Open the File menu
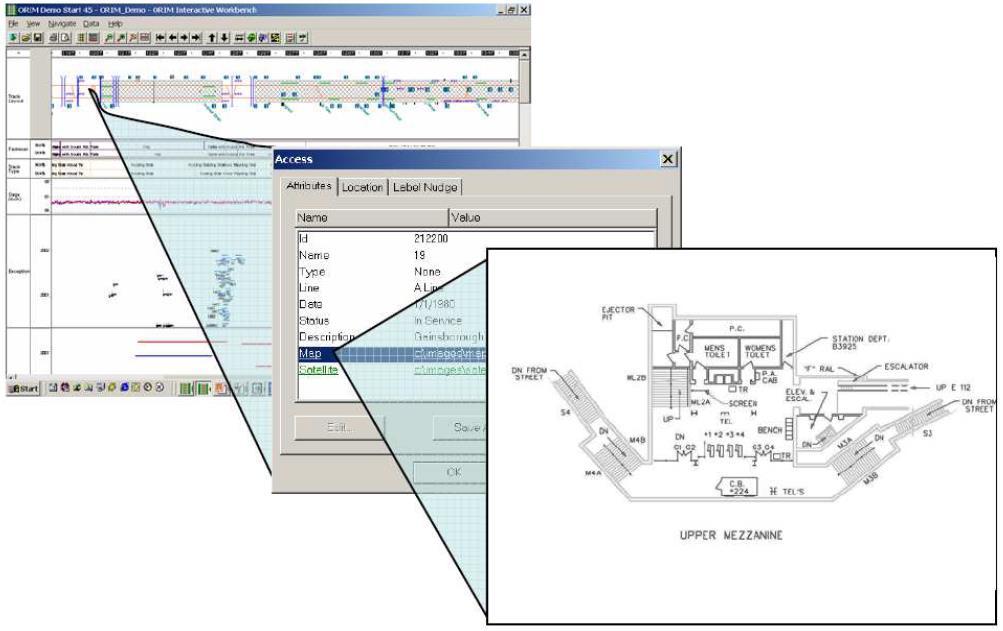Screen dimensions: 1003x631 click(x=13, y=24)
